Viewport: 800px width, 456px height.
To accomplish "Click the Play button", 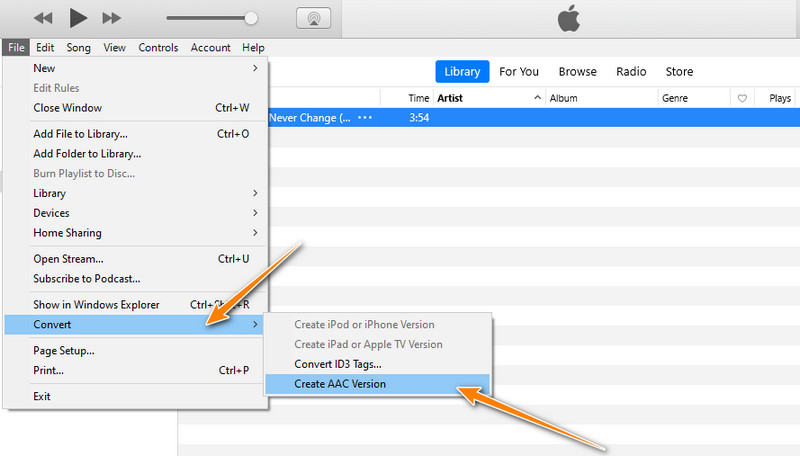I will coord(78,18).
